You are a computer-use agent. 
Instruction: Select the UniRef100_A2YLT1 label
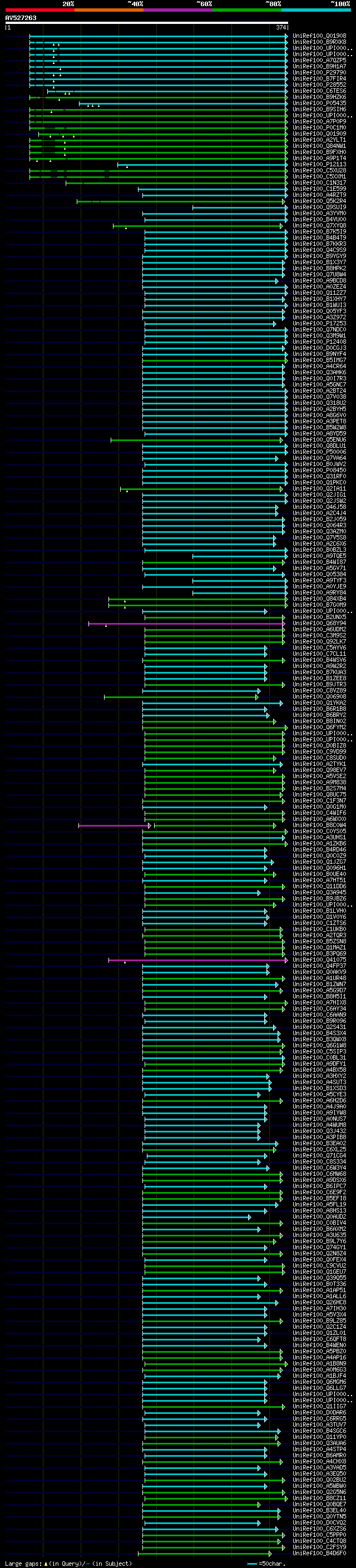(319, 140)
